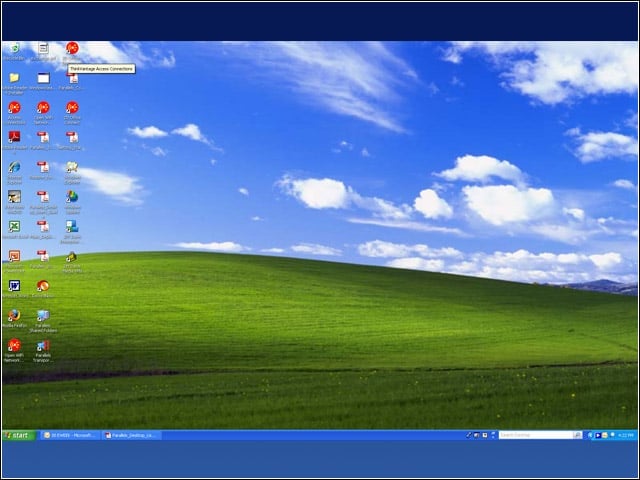This screenshot has height=480, width=640.
Task: Select the Windows Update globe shortcut
Action: (72, 196)
